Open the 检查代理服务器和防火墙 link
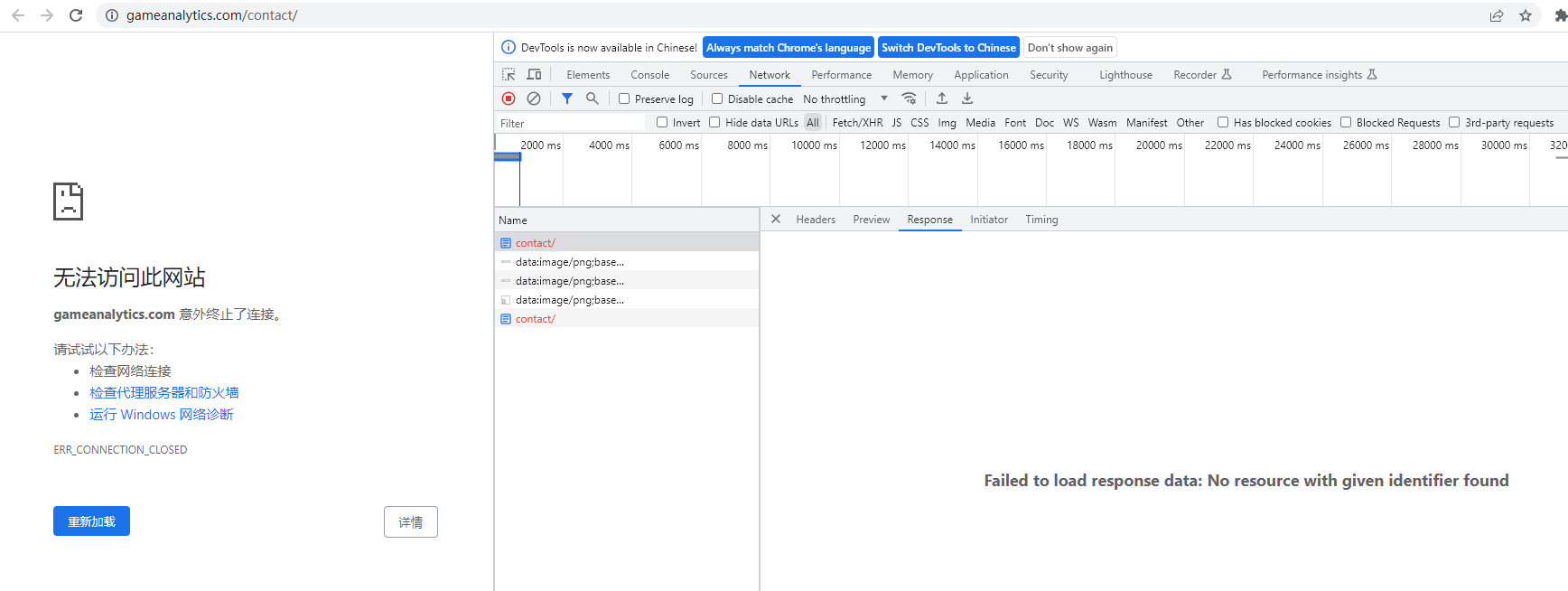The image size is (1568, 591). coord(164,393)
